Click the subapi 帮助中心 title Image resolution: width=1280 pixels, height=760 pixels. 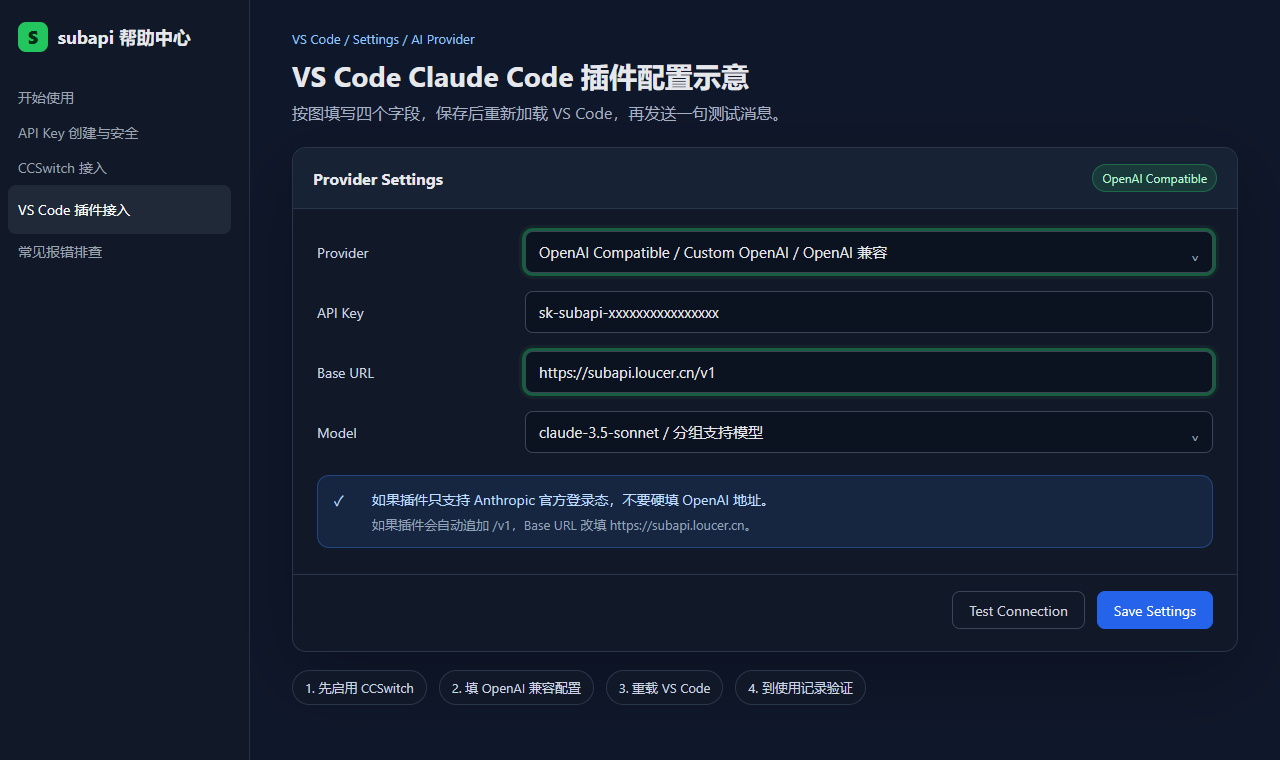(124, 38)
